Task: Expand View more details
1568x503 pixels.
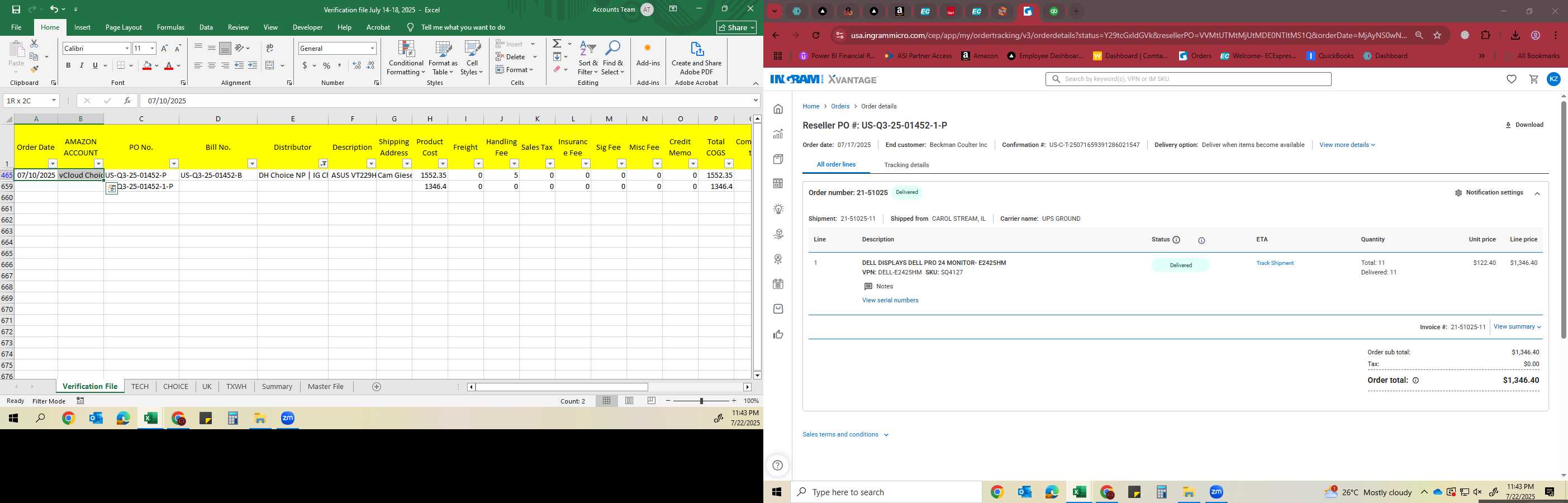Action: (x=1347, y=145)
